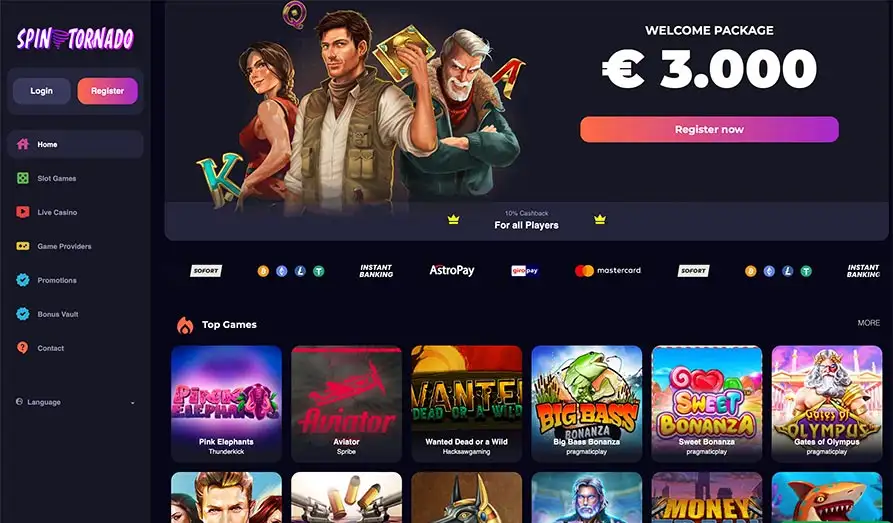
Task: Click the green dice Slot Games icon
Action: 23,178
